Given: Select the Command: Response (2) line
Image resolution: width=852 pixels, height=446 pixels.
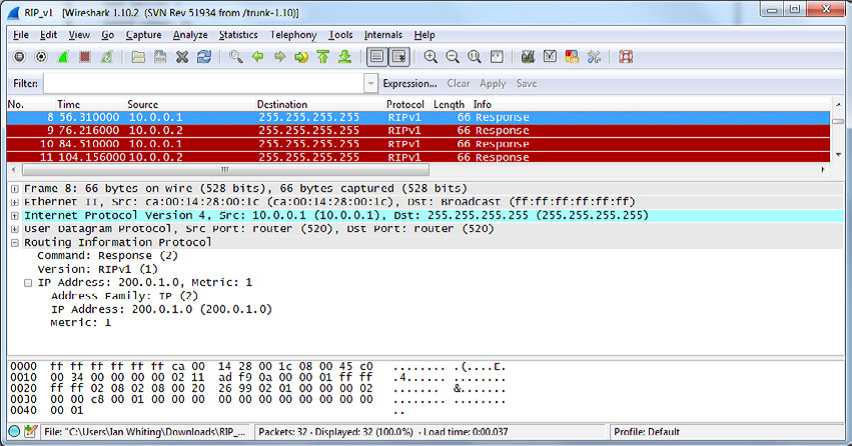Looking at the screenshot, I should point(107,255).
